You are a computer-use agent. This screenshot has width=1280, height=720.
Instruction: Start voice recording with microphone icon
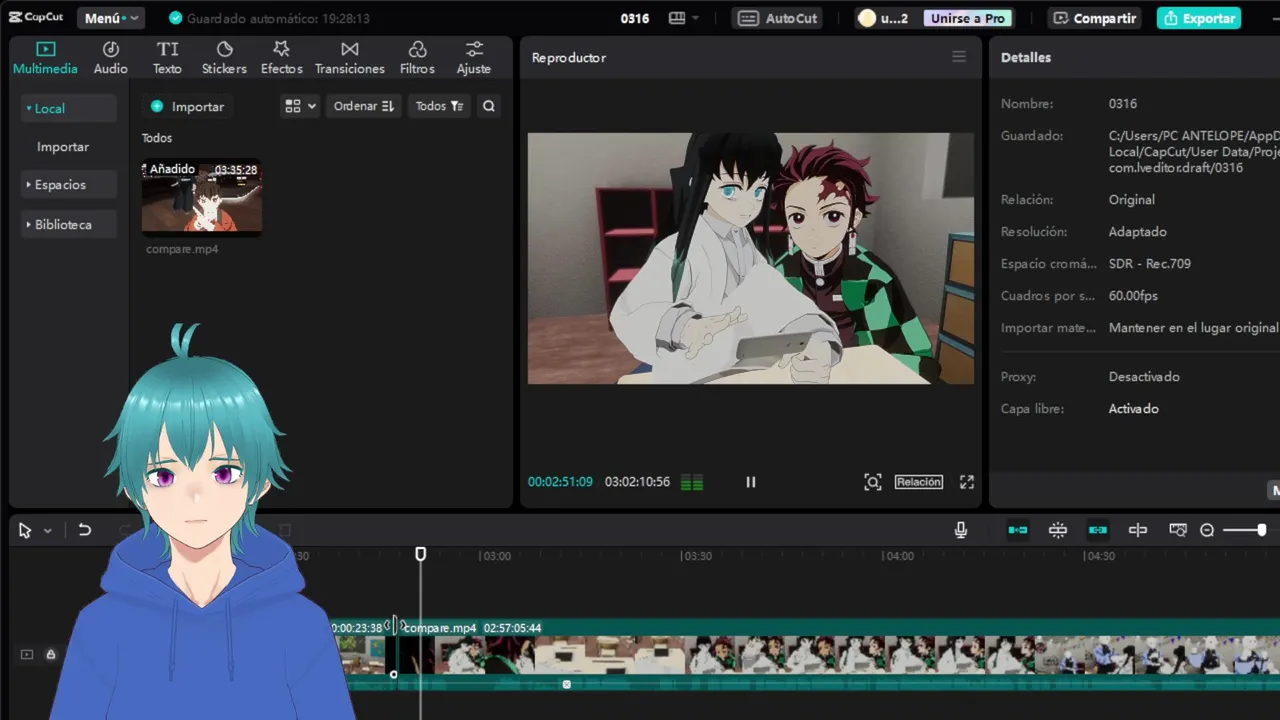tap(961, 530)
